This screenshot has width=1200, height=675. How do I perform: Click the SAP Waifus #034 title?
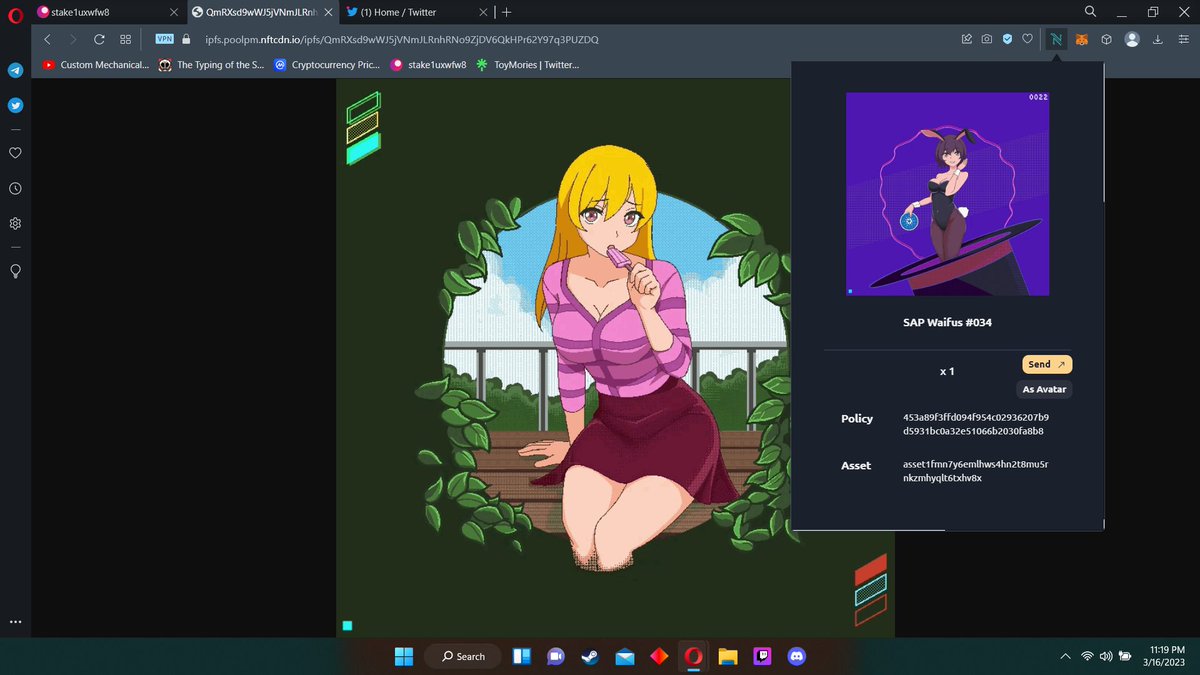pyautogui.click(x=947, y=323)
